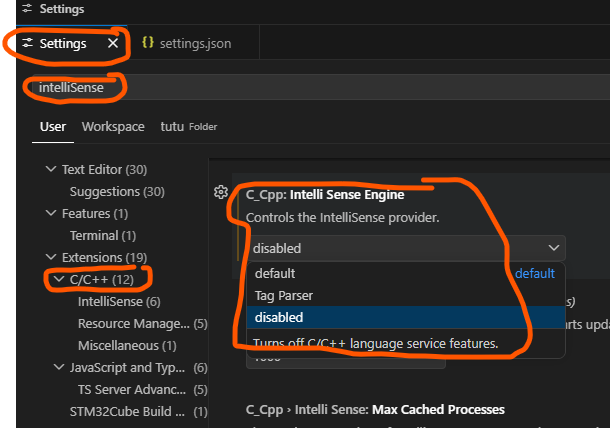This screenshot has width=610, height=428.
Task: Select STM32Cube Build ... (1) tree item
Action: point(138,411)
